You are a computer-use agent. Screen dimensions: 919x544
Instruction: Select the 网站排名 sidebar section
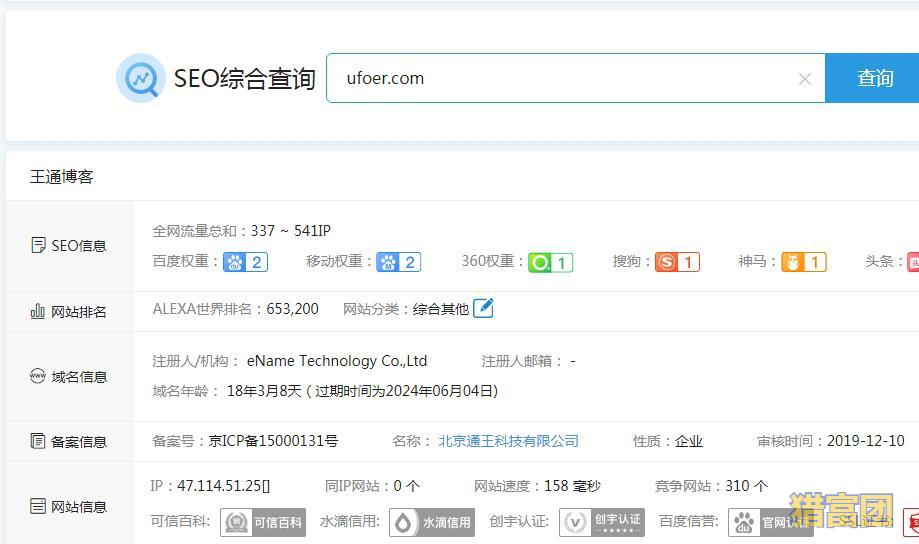click(69, 311)
